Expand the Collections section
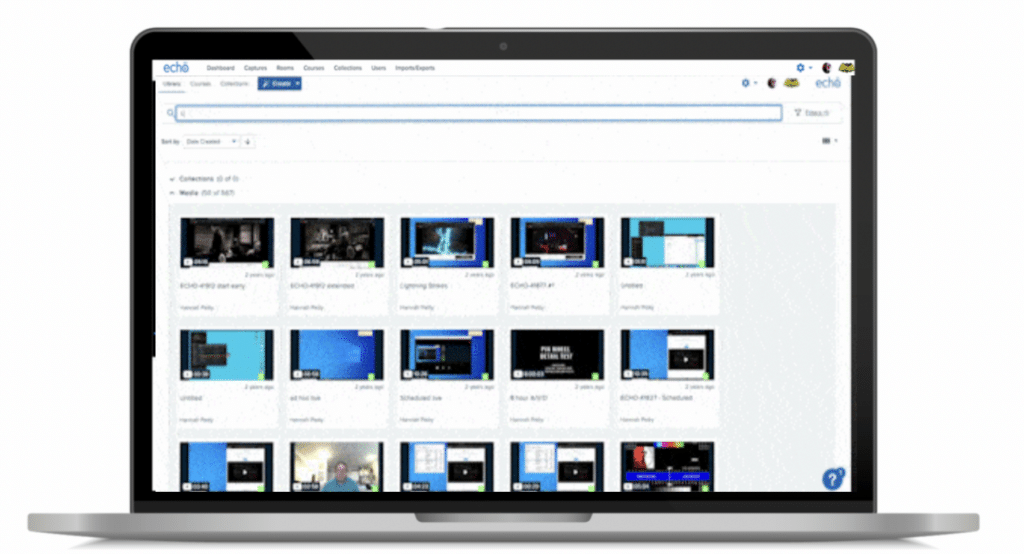1024x554 pixels. [x=172, y=179]
